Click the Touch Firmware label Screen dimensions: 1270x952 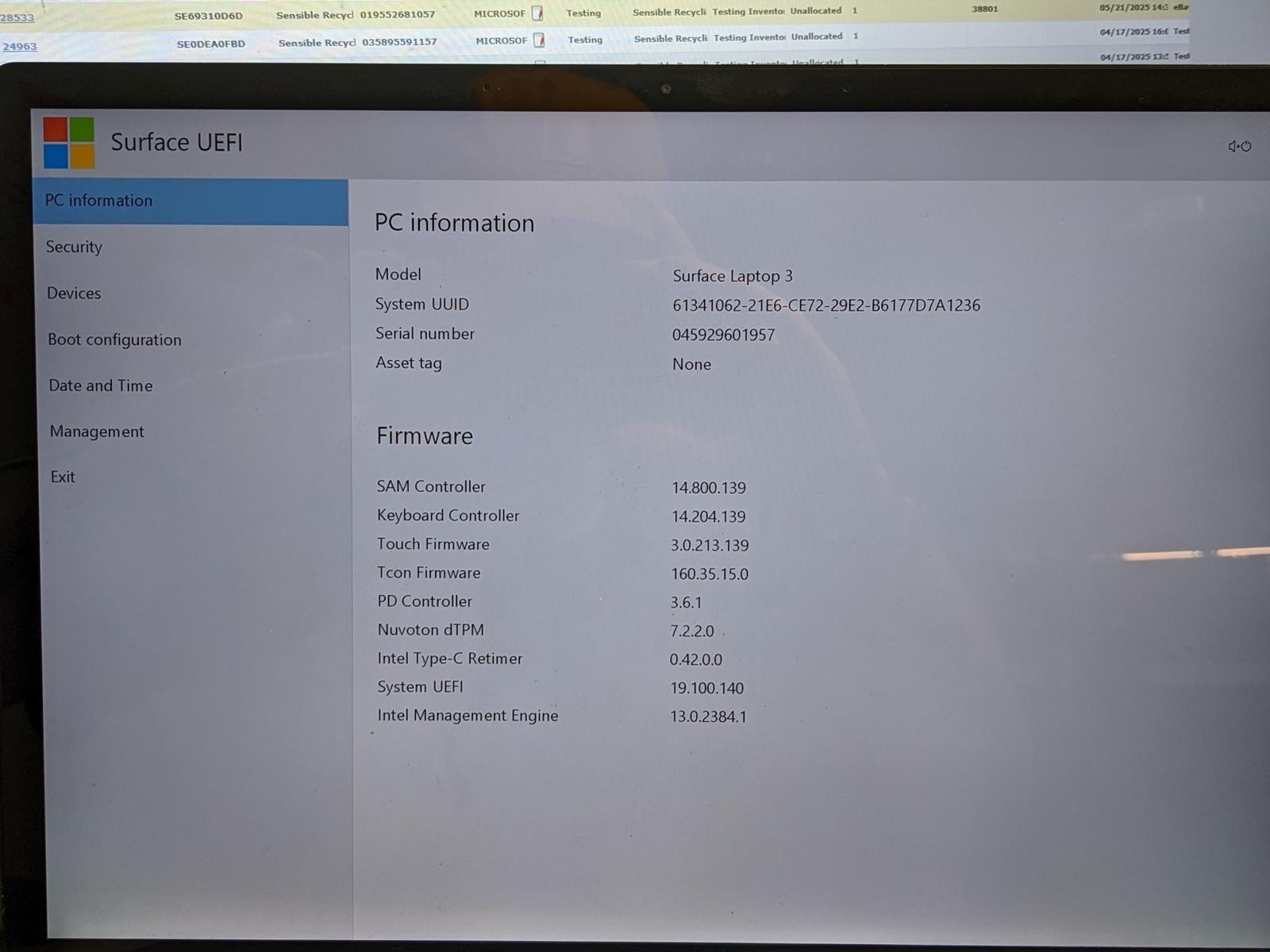point(433,544)
